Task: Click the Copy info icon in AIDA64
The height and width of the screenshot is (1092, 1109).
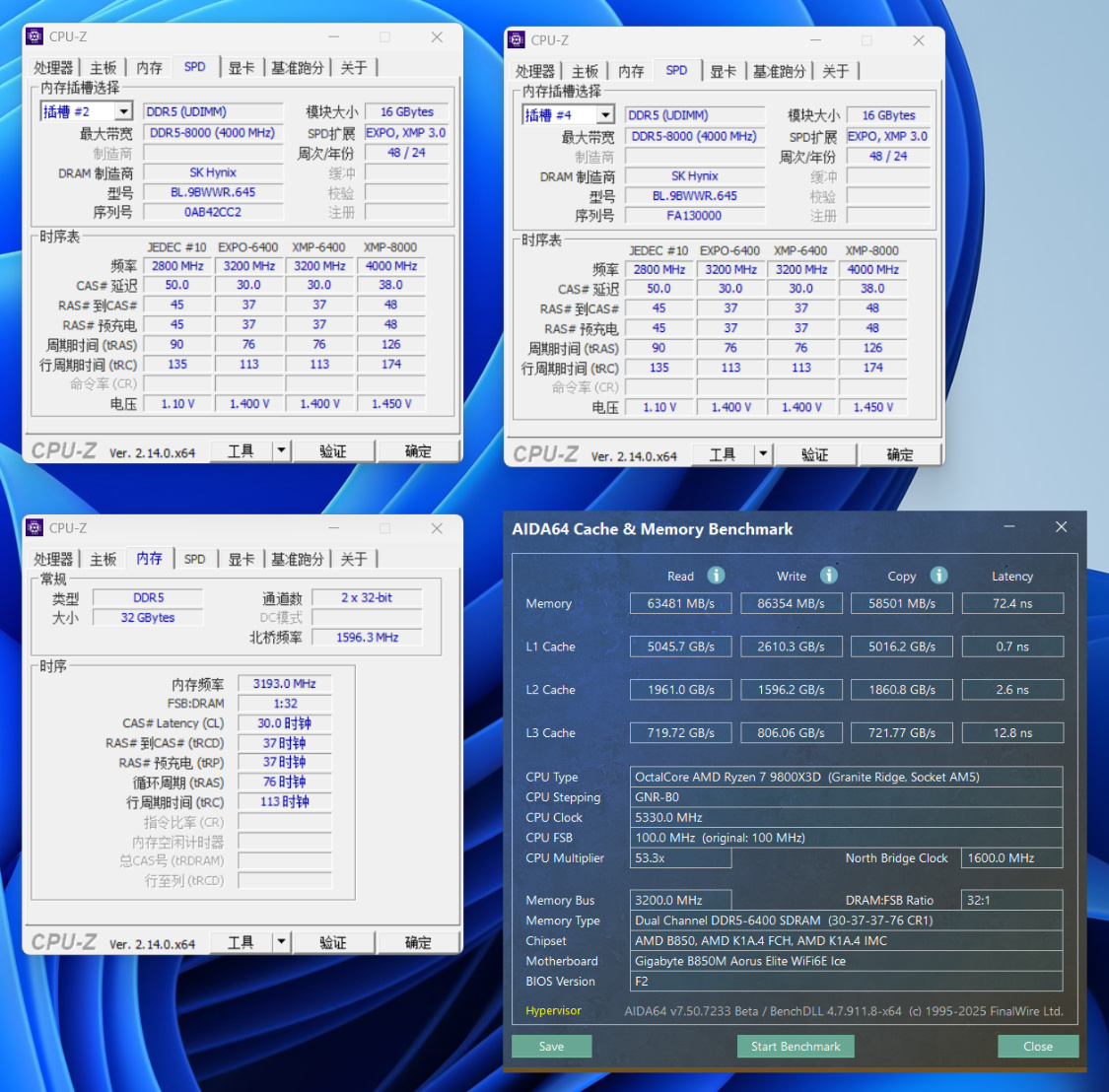Action: click(938, 576)
